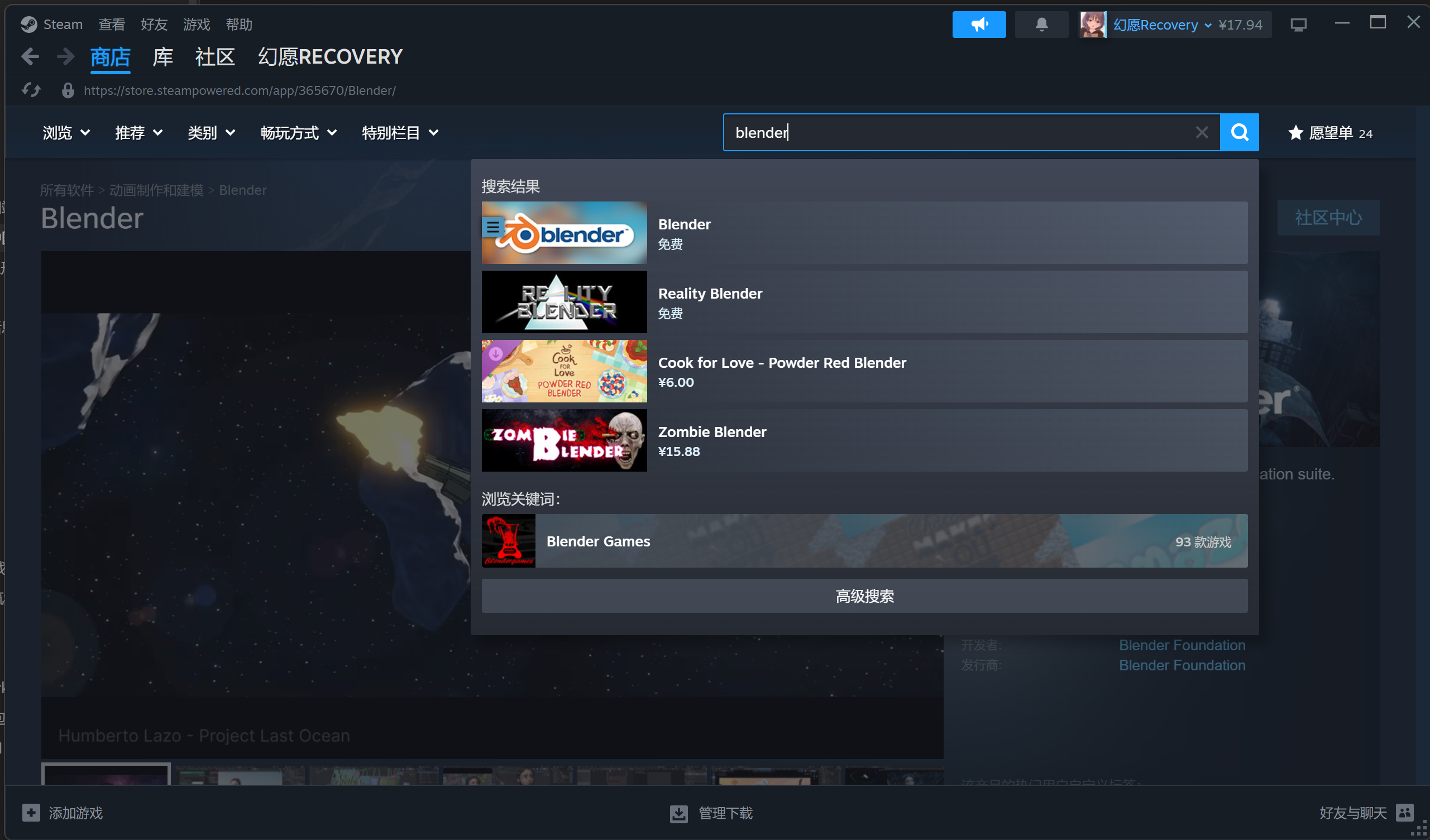
Task: Open the Steam menu
Action: (63, 25)
